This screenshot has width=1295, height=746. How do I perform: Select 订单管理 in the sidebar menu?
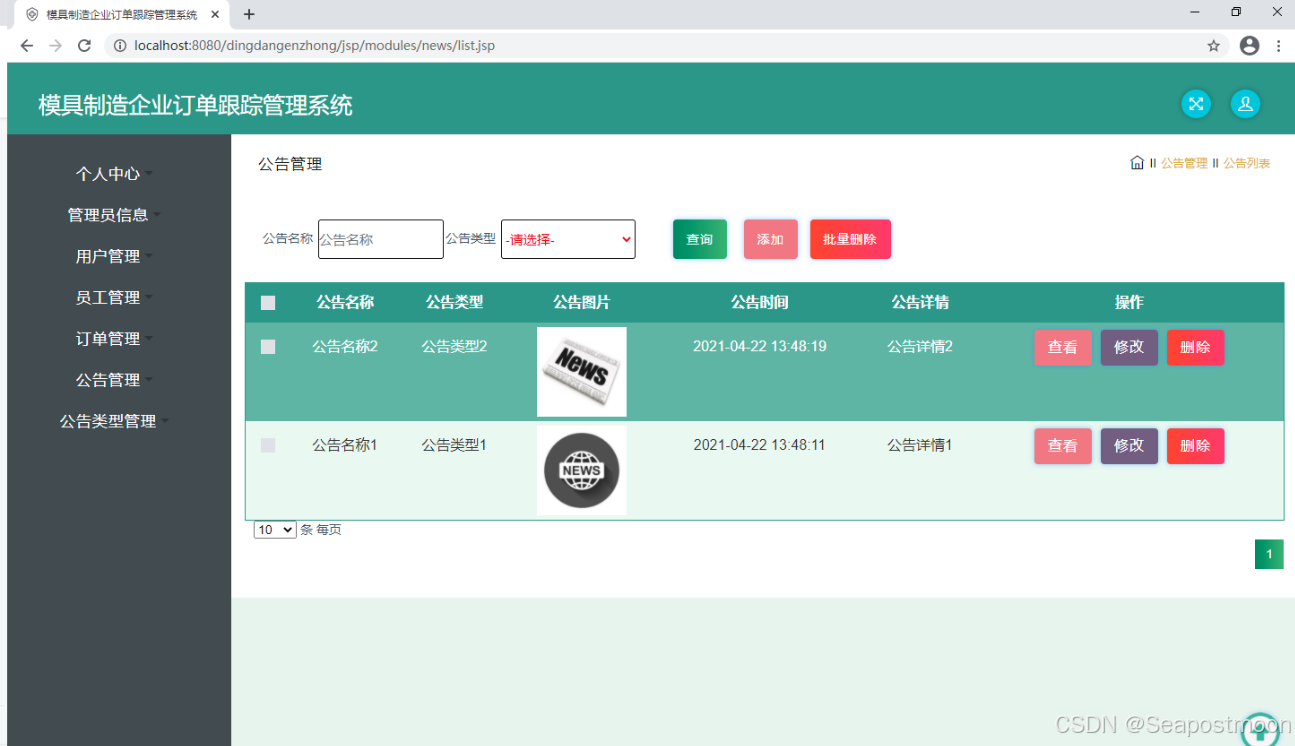107,338
